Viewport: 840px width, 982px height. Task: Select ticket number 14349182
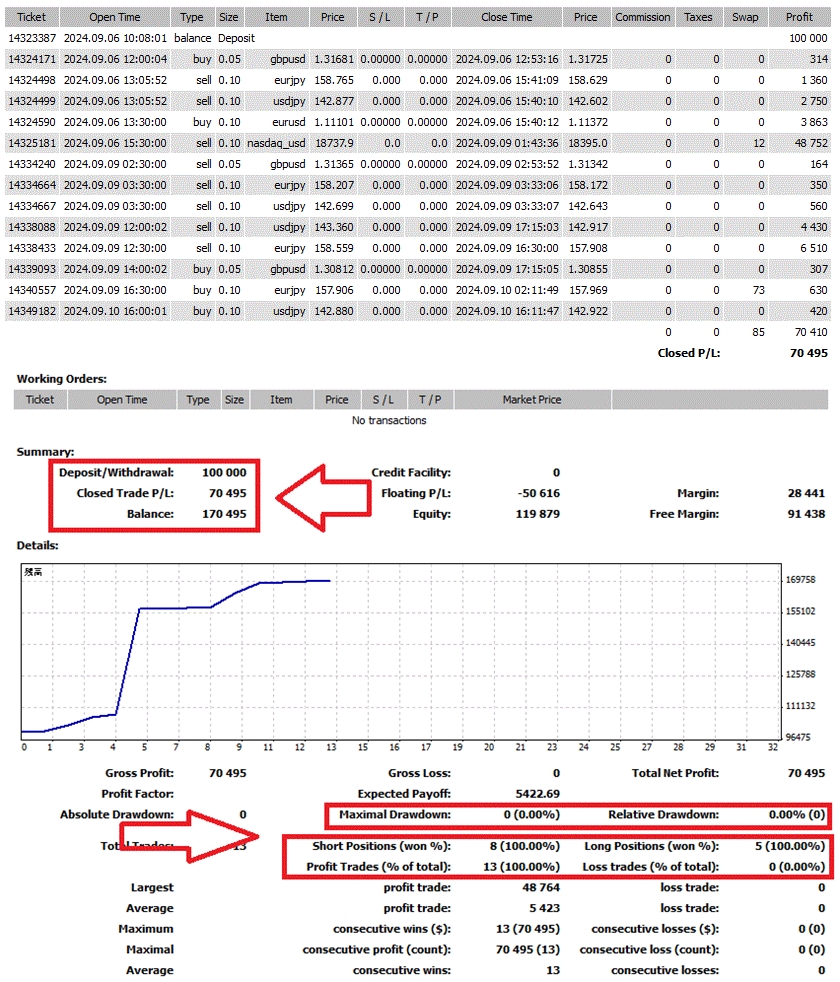point(32,311)
